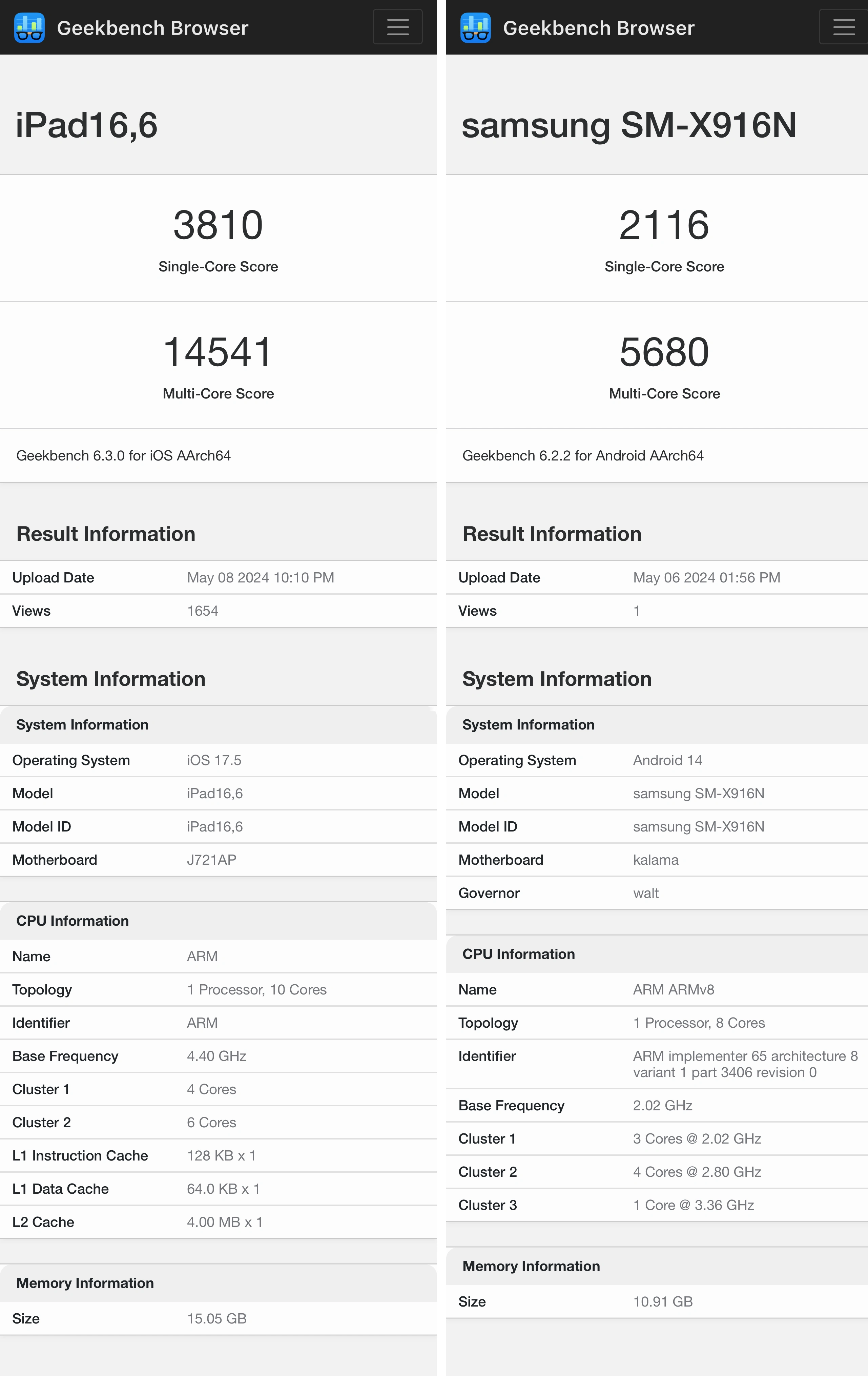
Task: Click upload date 'May 06 2024 01:56 PM'
Action: pos(707,578)
